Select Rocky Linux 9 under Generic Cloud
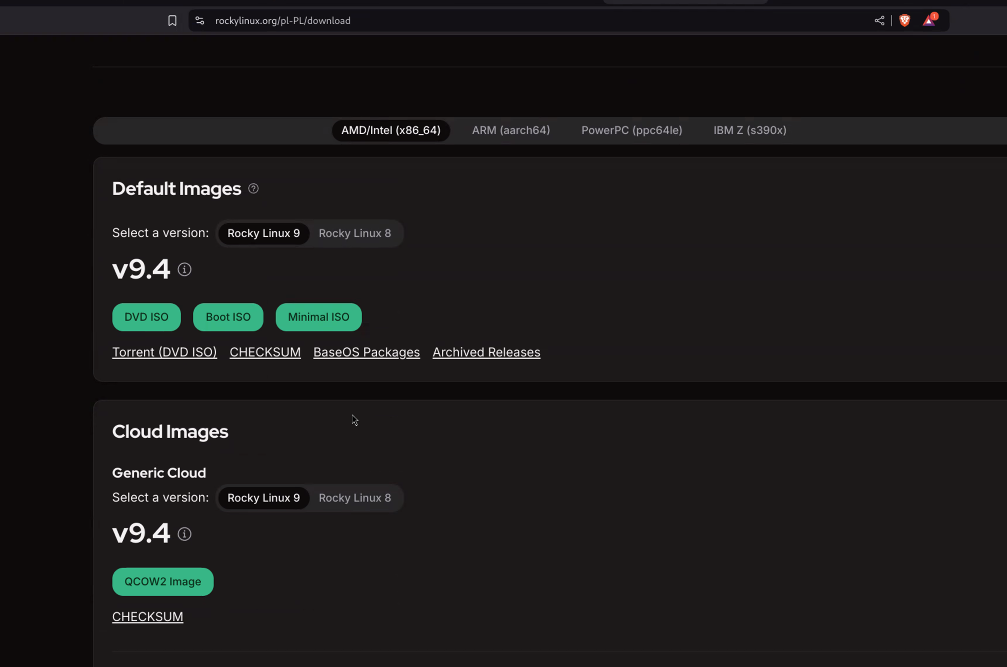 tap(263, 498)
